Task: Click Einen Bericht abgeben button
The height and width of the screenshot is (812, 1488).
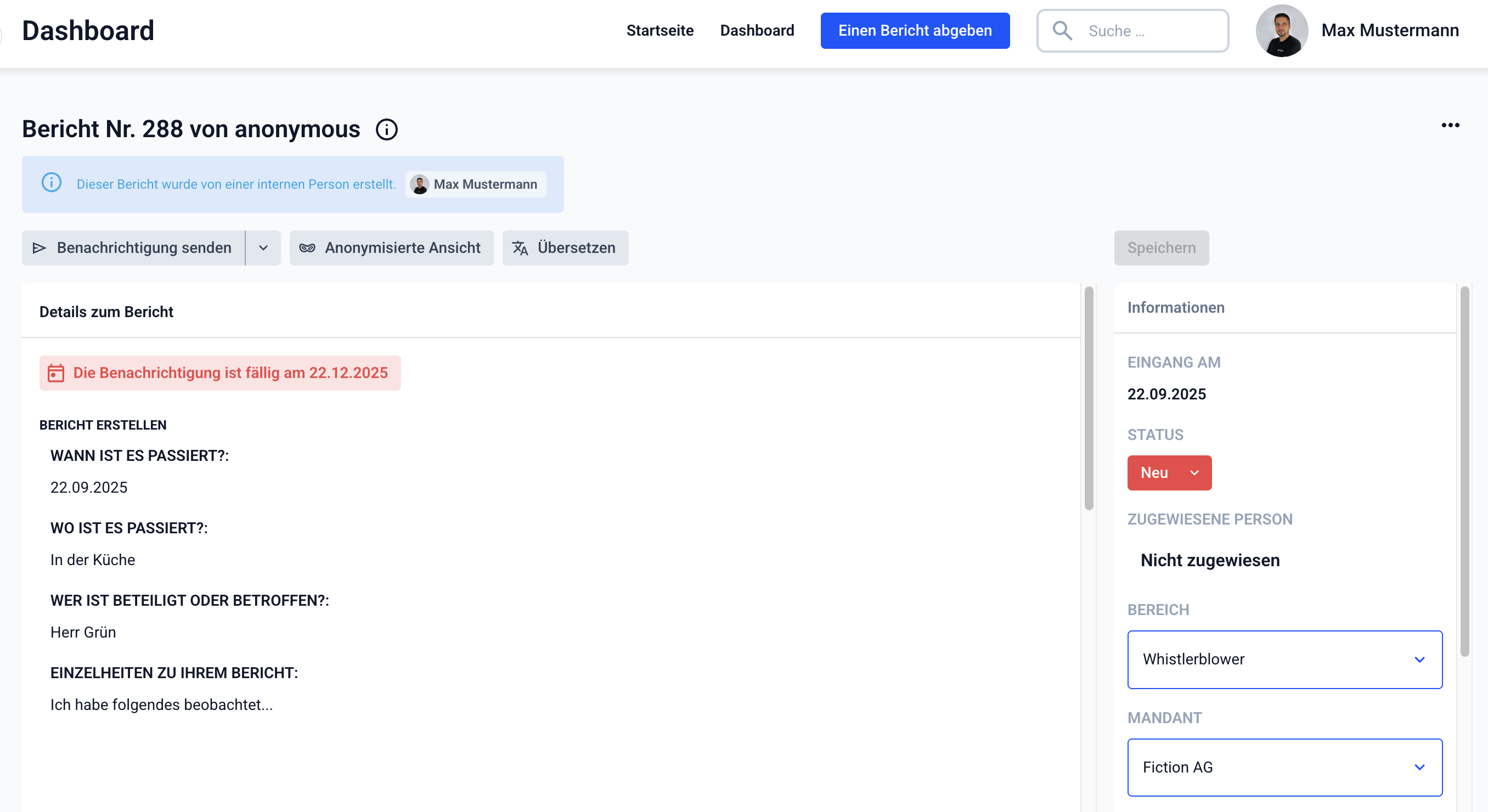Action: [915, 31]
